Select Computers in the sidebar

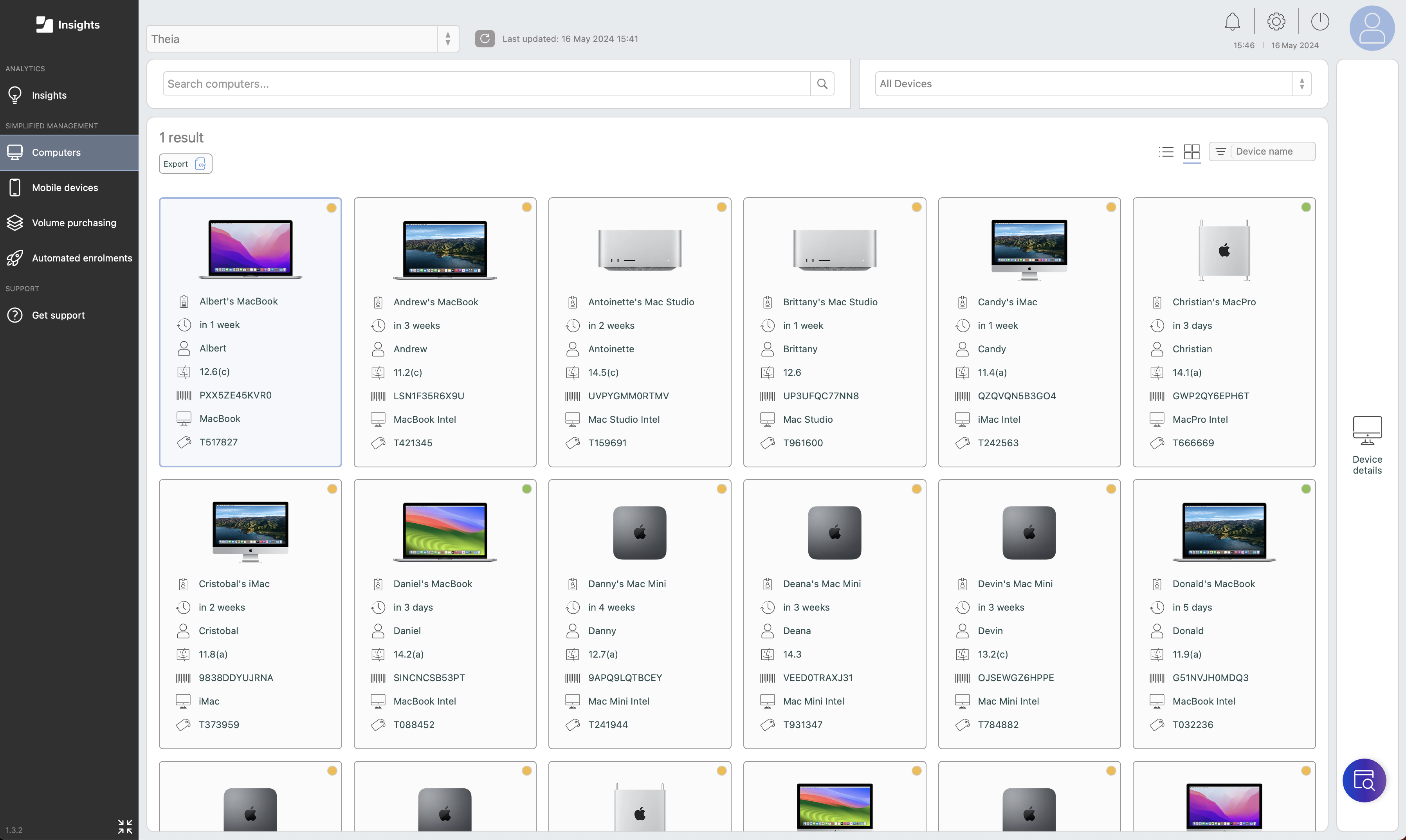[x=69, y=152]
